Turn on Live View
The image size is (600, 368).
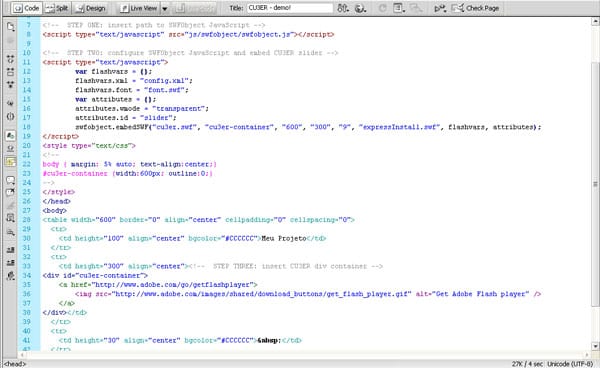tap(138, 8)
